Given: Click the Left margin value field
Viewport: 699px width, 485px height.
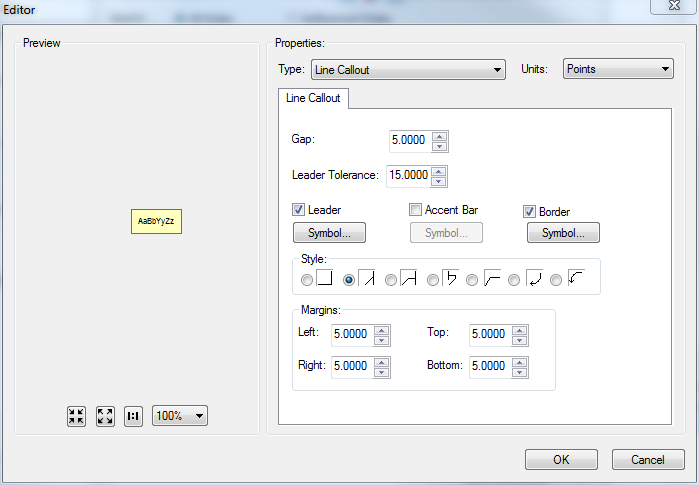Looking at the screenshot, I should tap(352, 335).
